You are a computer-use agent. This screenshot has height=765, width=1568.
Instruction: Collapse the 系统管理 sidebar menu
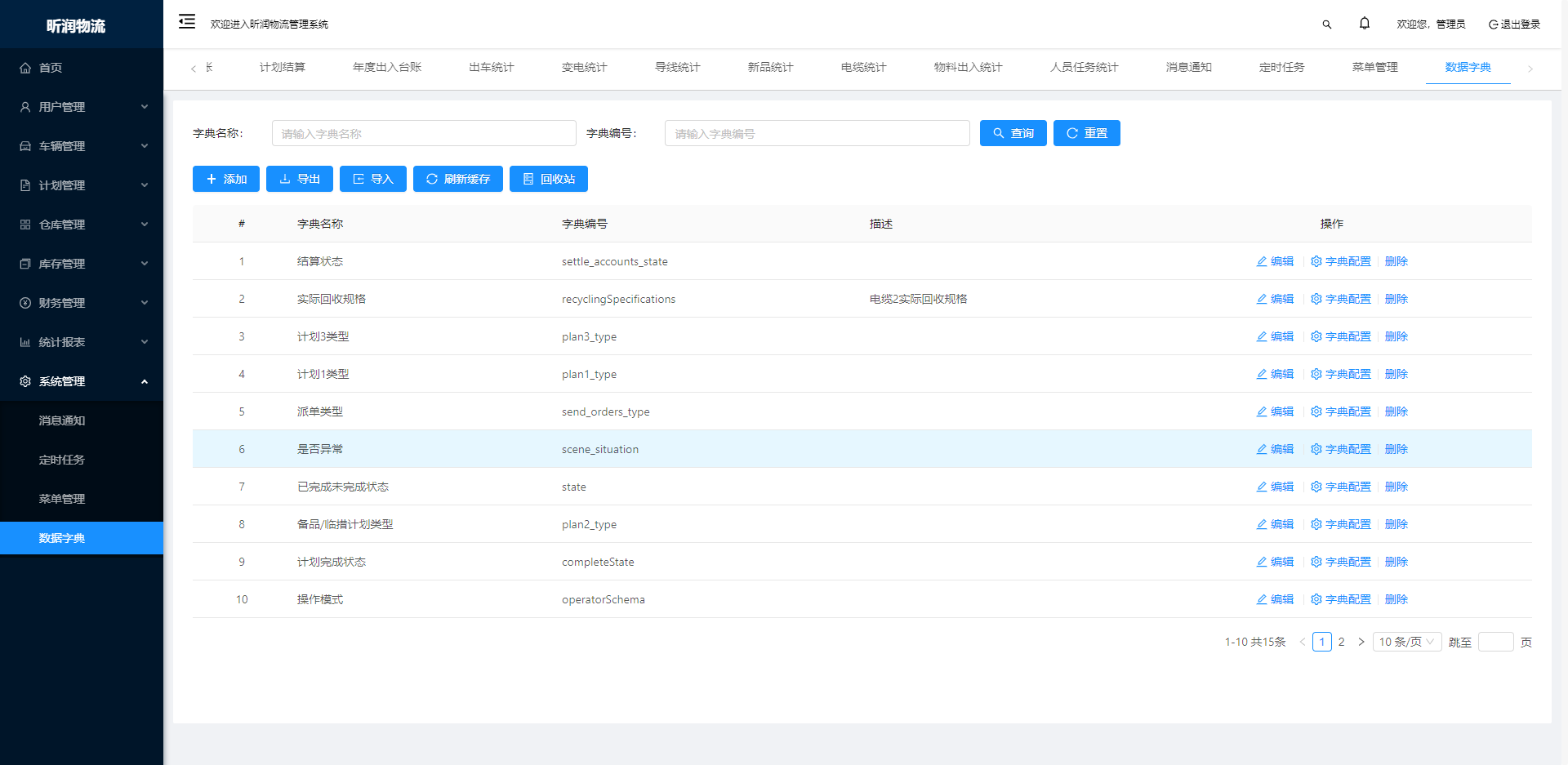point(82,381)
